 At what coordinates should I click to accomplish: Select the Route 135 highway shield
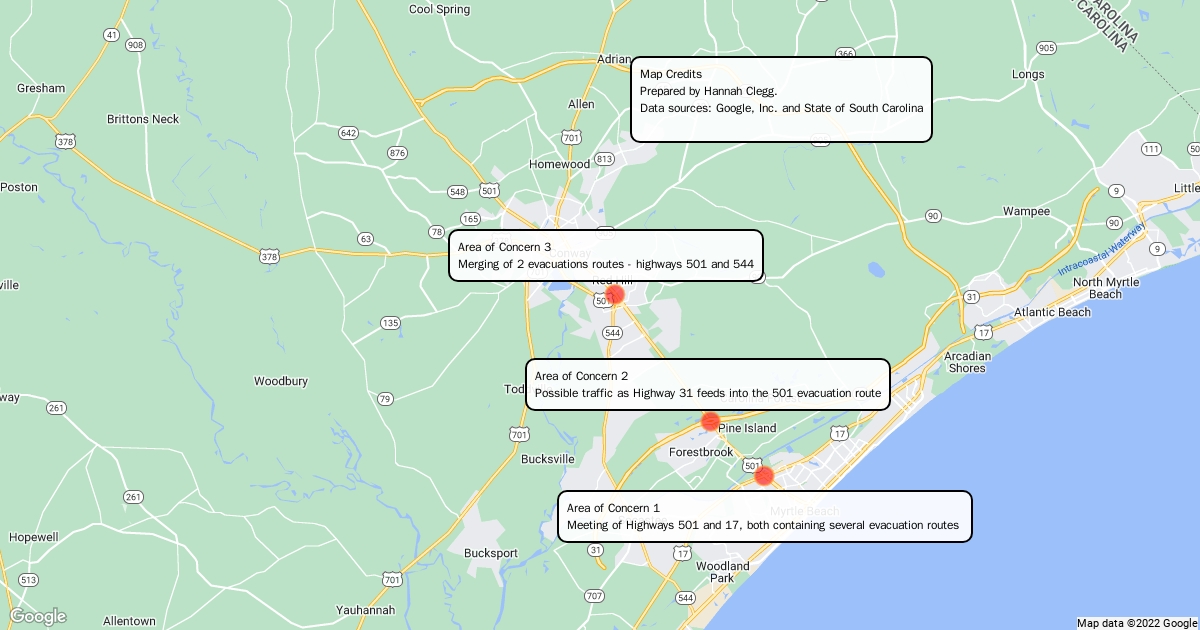(390, 323)
